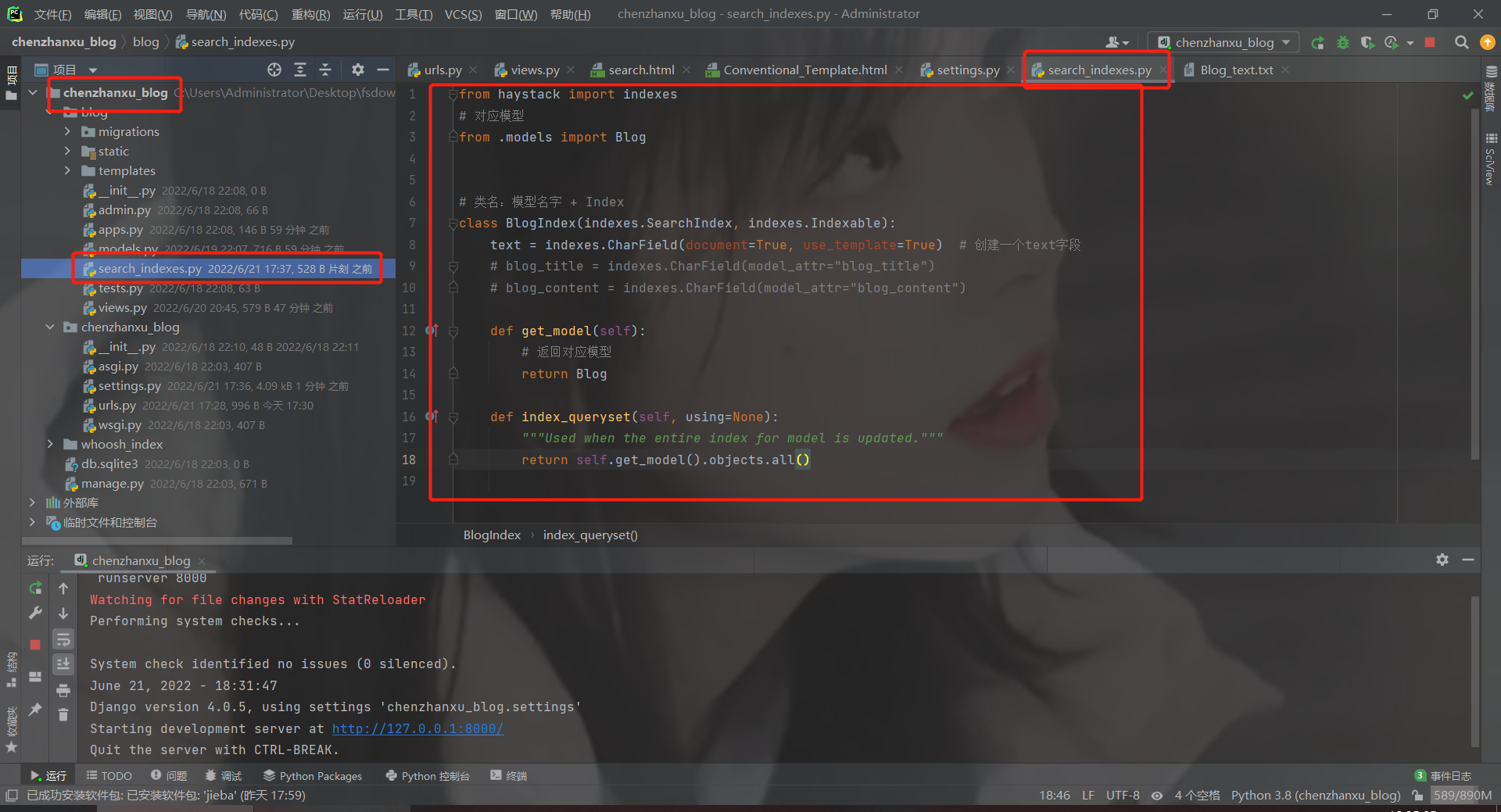Expand the migrations folder
1501x812 pixels.
pyautogui.click(x=67, y=131)
